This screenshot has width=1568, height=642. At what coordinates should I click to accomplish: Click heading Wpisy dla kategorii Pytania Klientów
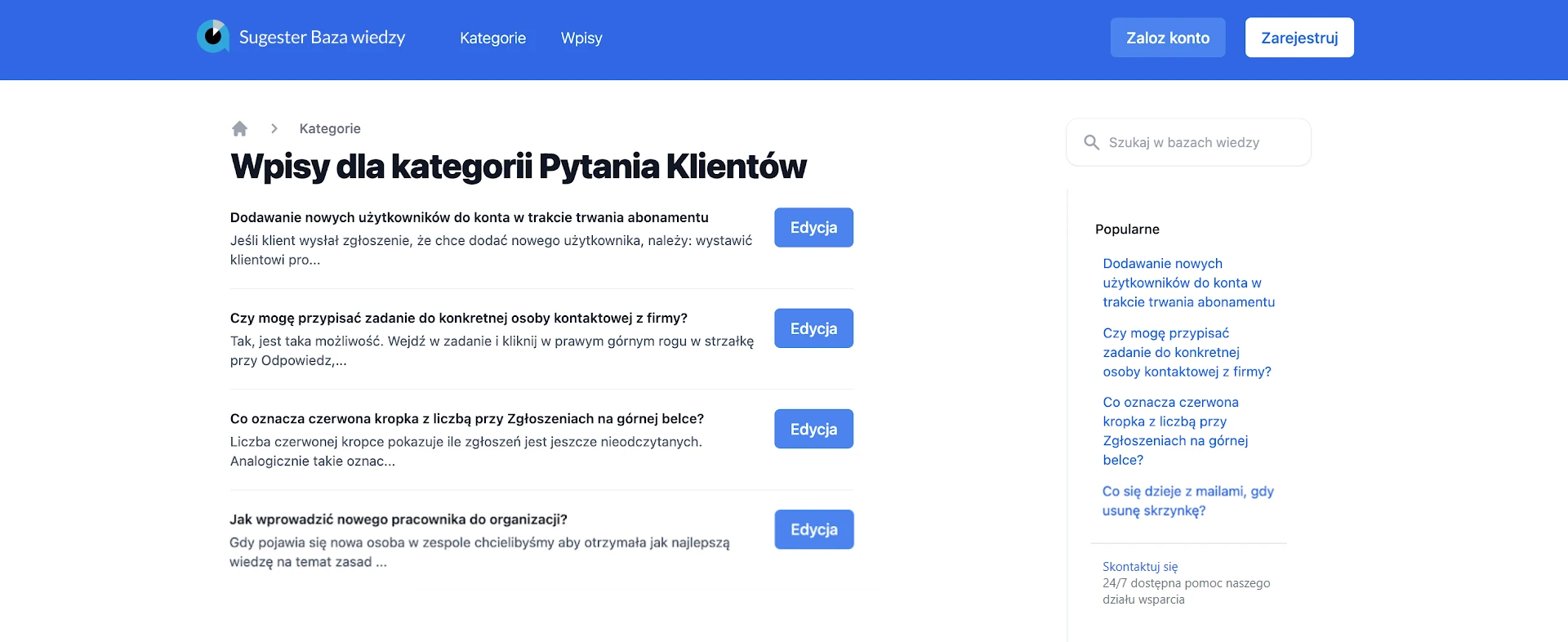(519, 167)
